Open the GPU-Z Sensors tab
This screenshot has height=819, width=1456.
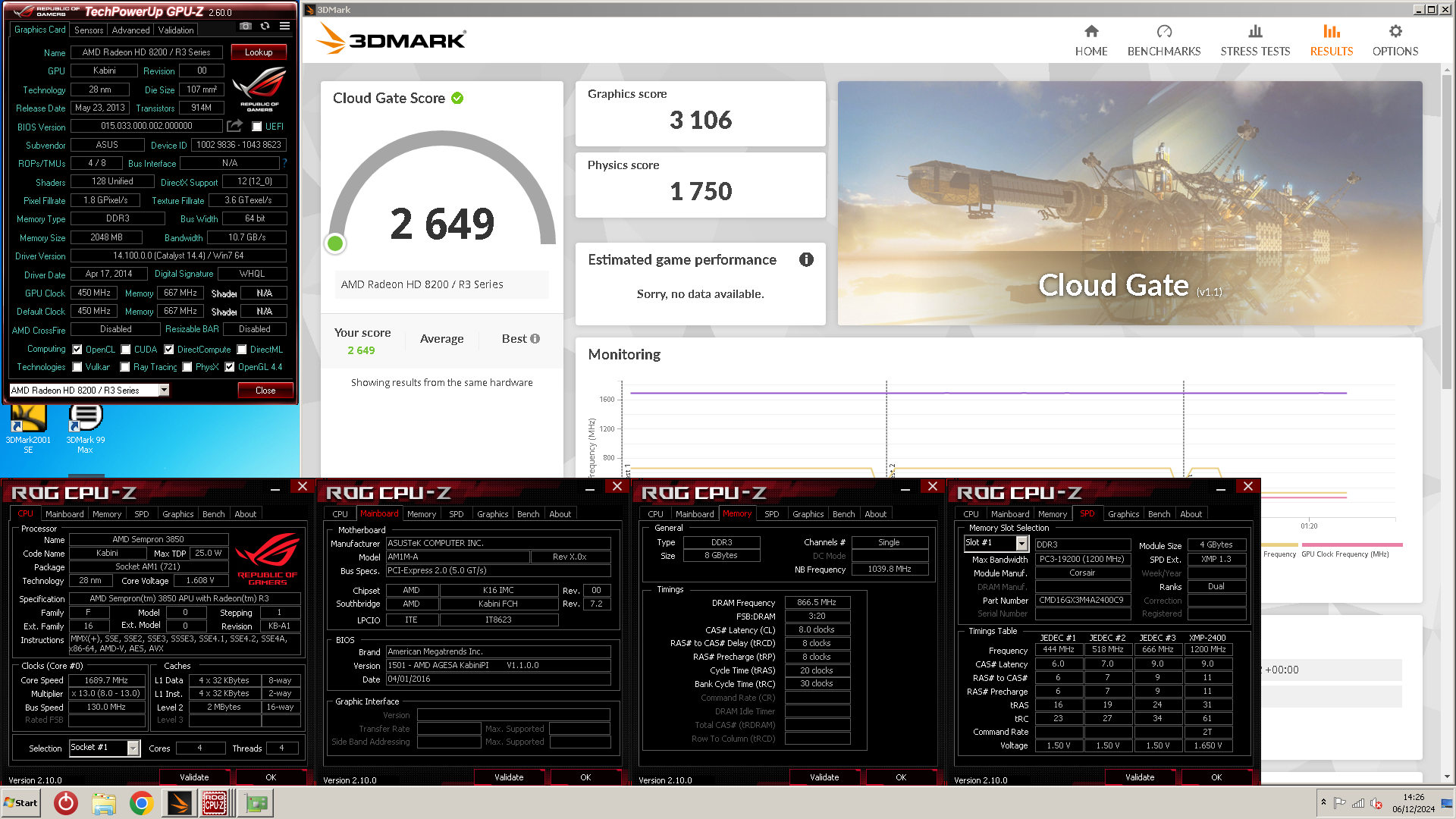pyautogui.click(x=89, y=30)
